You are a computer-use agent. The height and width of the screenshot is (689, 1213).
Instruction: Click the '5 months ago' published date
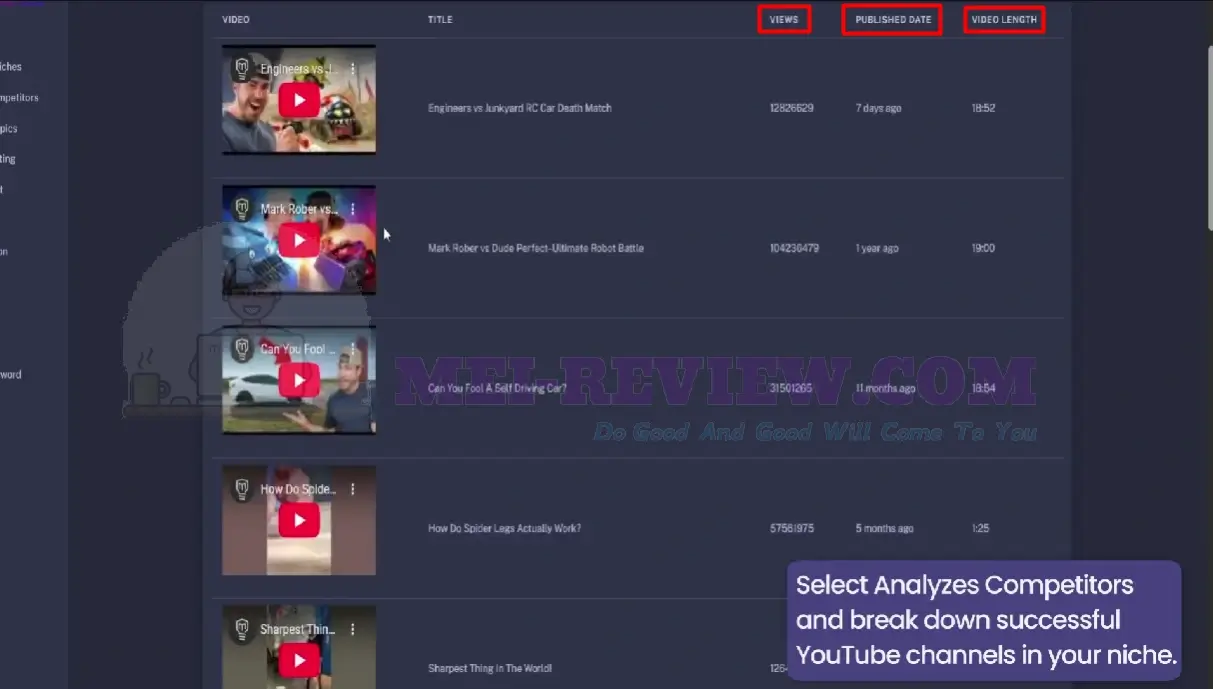coord(884,528)
